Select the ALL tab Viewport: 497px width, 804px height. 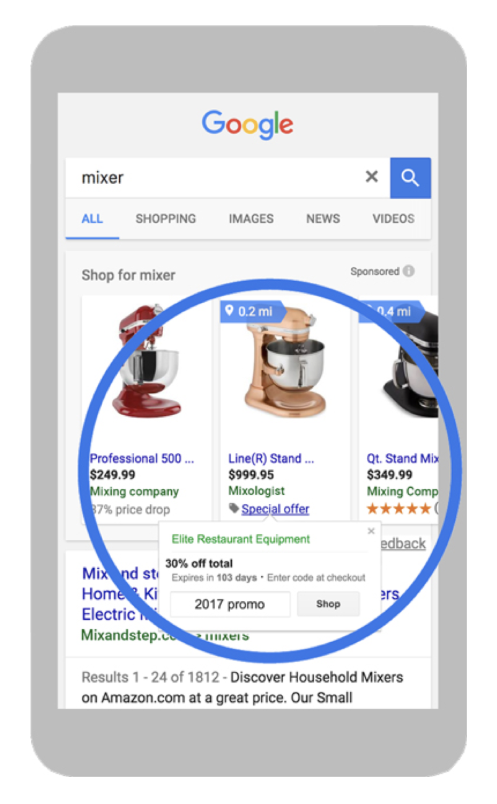click(x=92, y=219)
